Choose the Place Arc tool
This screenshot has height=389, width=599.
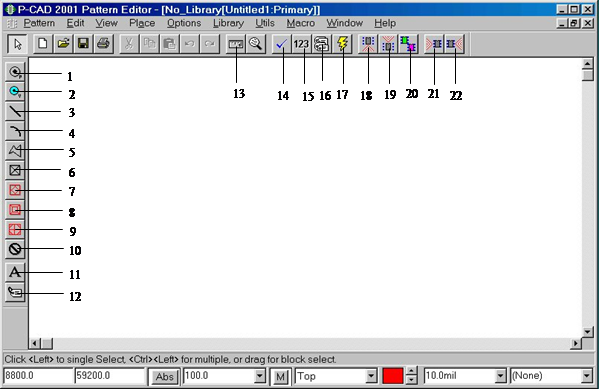click(15, 131)
